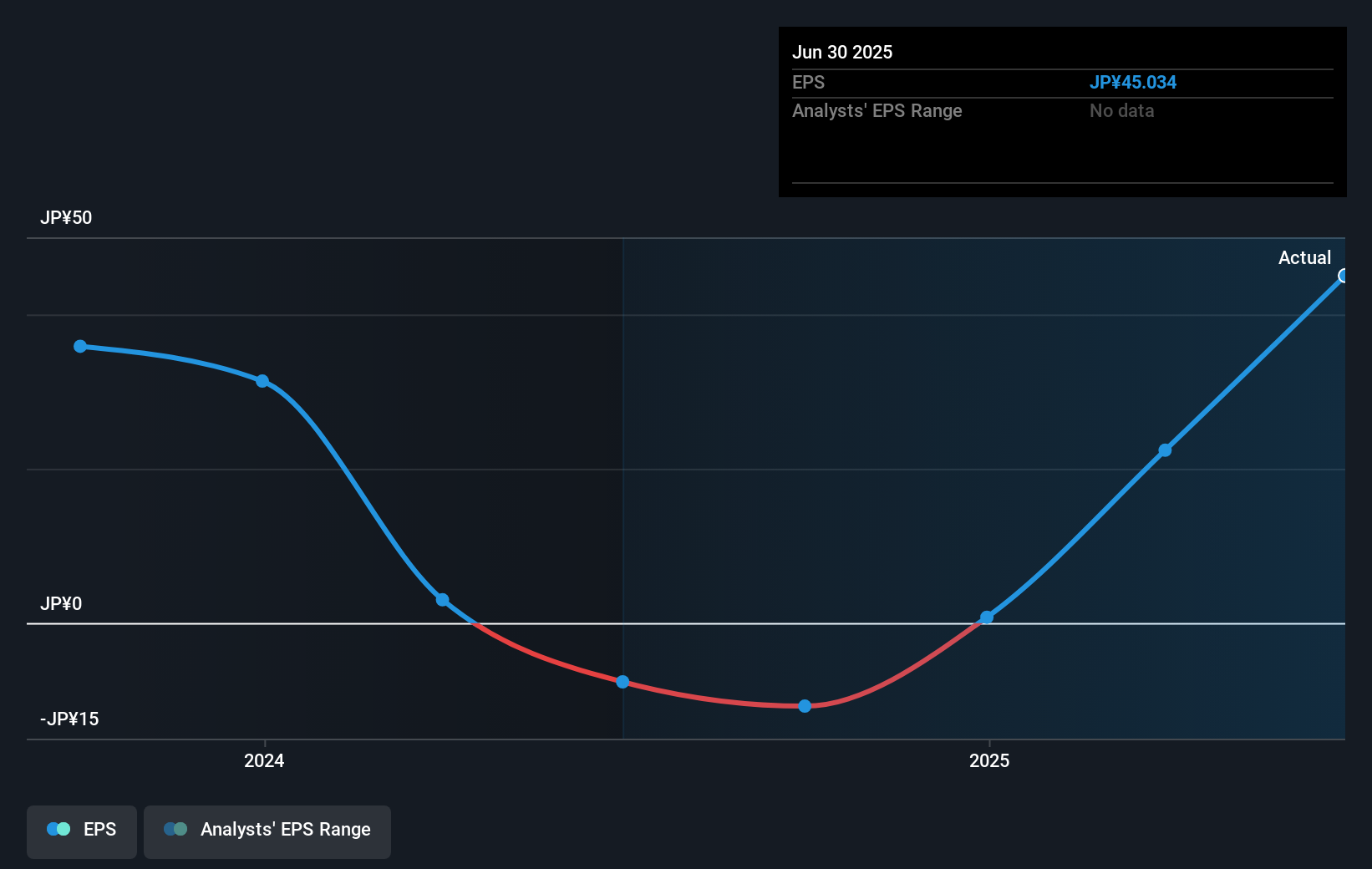Click the 2025 x-axis label
The width and height of the screenshot is (1372, 869).
click(989, 761)
